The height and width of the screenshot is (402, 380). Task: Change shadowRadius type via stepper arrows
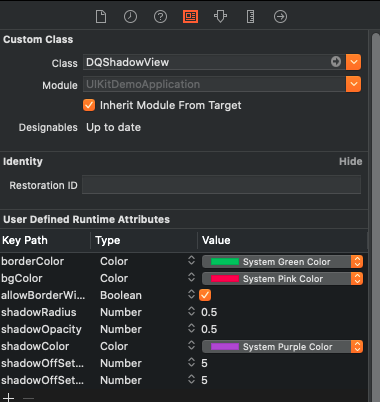(191, 311)
